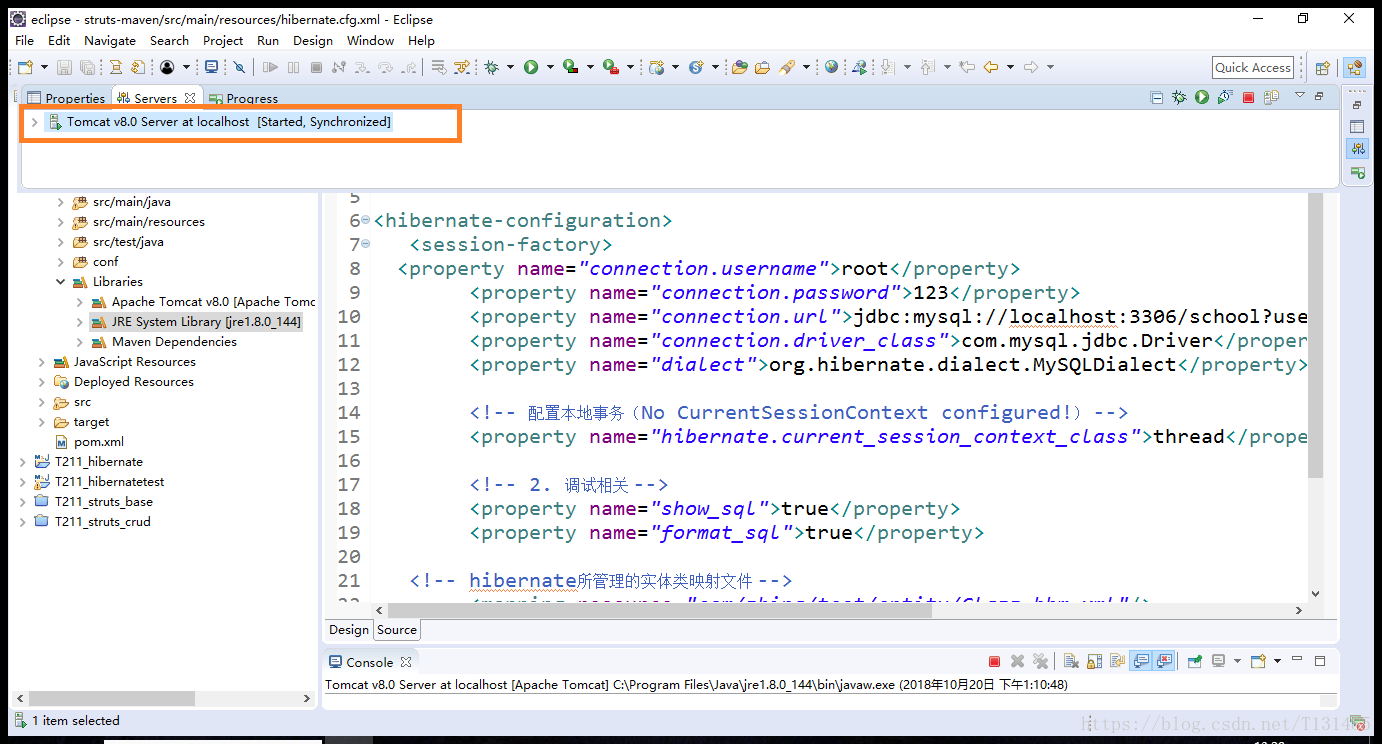Open the Window menu
The height and width of the screenshot is (744, 1382).
370,41
